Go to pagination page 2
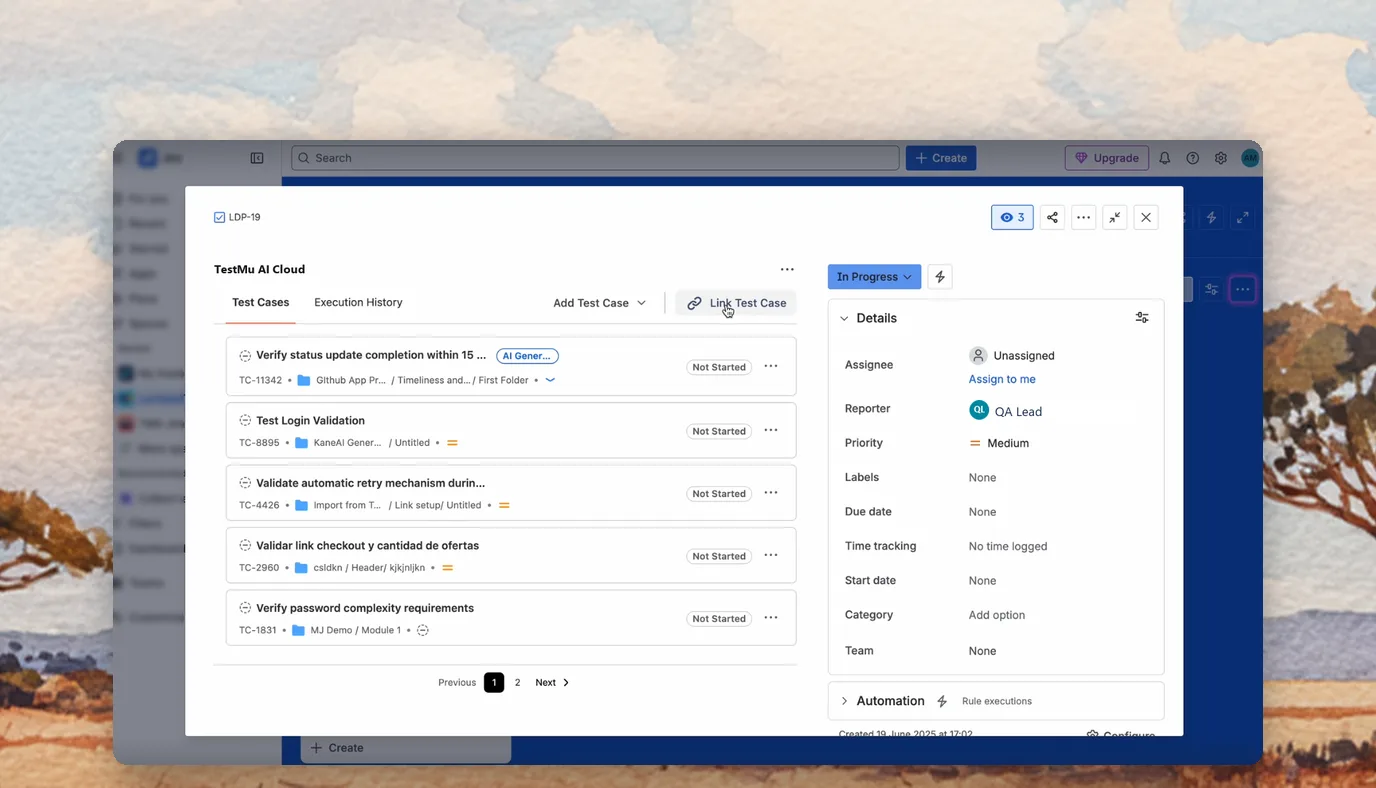This screenshot has height=788, width=1376. [x=517, y=682]
